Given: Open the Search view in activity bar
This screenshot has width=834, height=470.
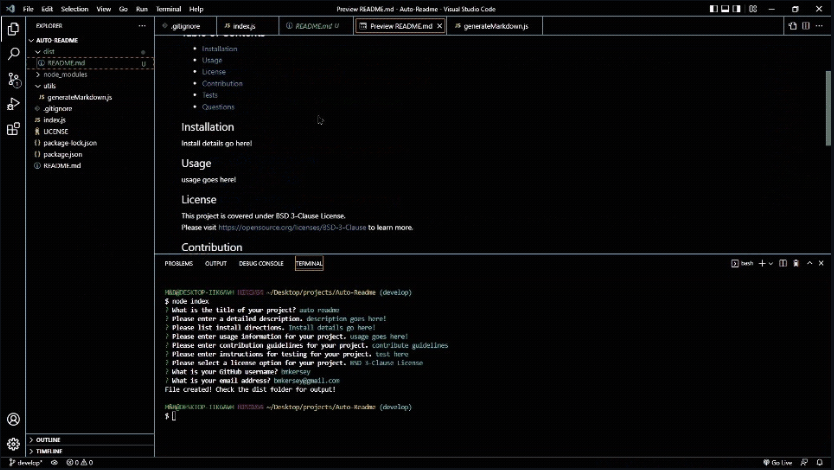Looking at the screenshot, I should tap(13, 54).
